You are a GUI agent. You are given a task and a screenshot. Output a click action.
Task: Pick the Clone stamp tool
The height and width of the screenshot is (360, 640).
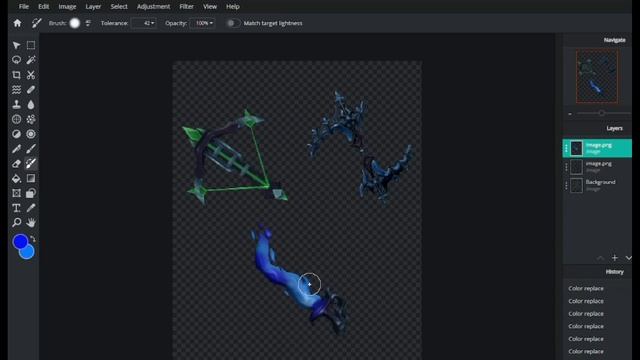coord(16,104)
